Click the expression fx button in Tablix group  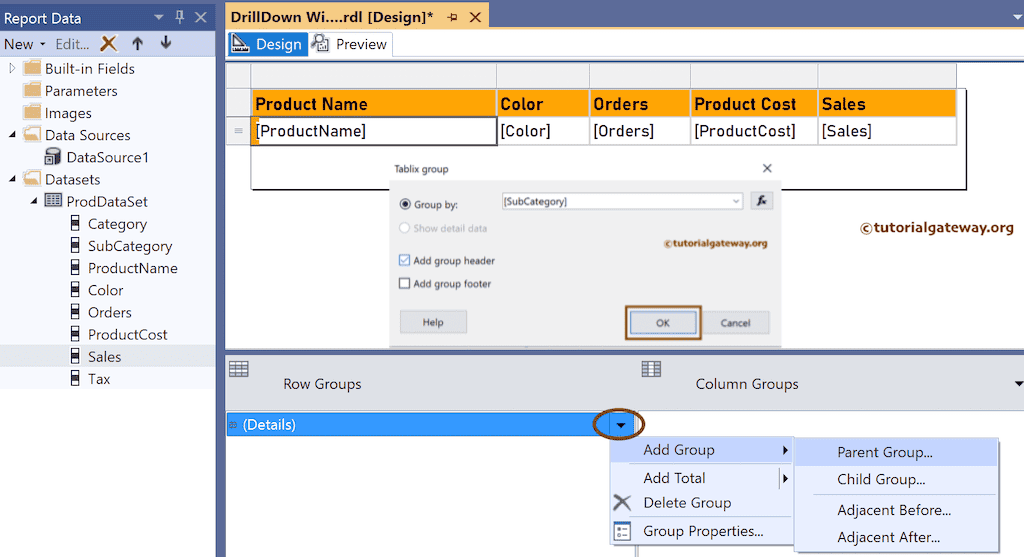(x=761, y=201)
